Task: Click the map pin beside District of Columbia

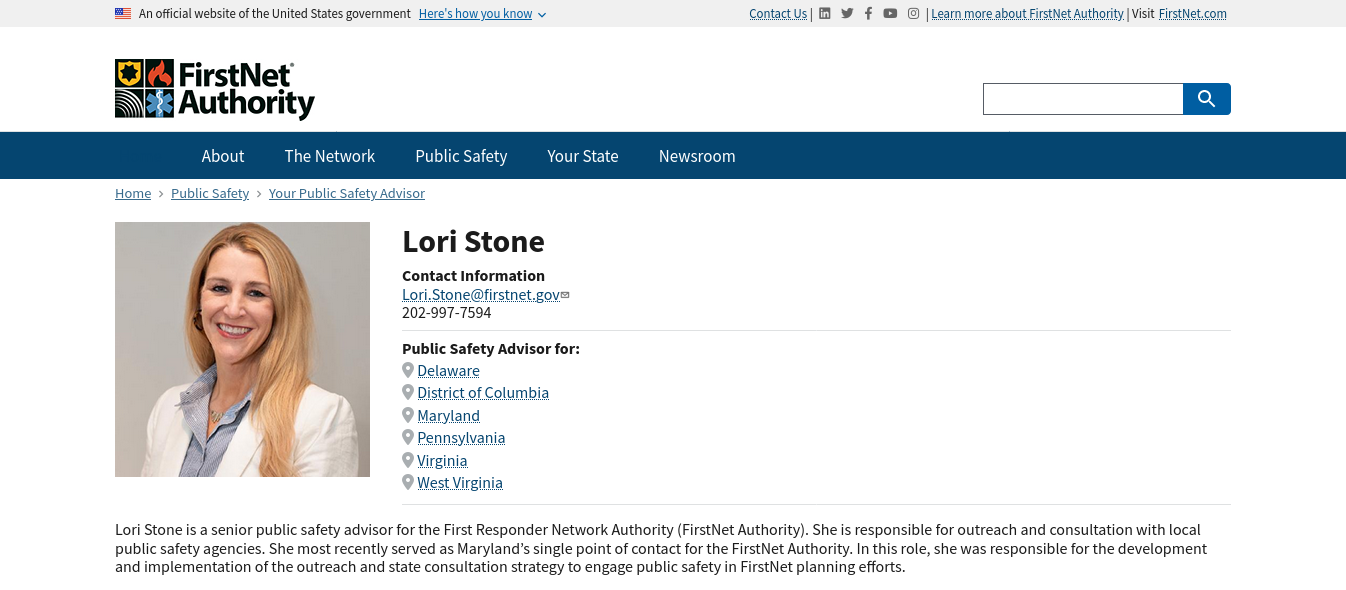Action: [x=408, y=392]
